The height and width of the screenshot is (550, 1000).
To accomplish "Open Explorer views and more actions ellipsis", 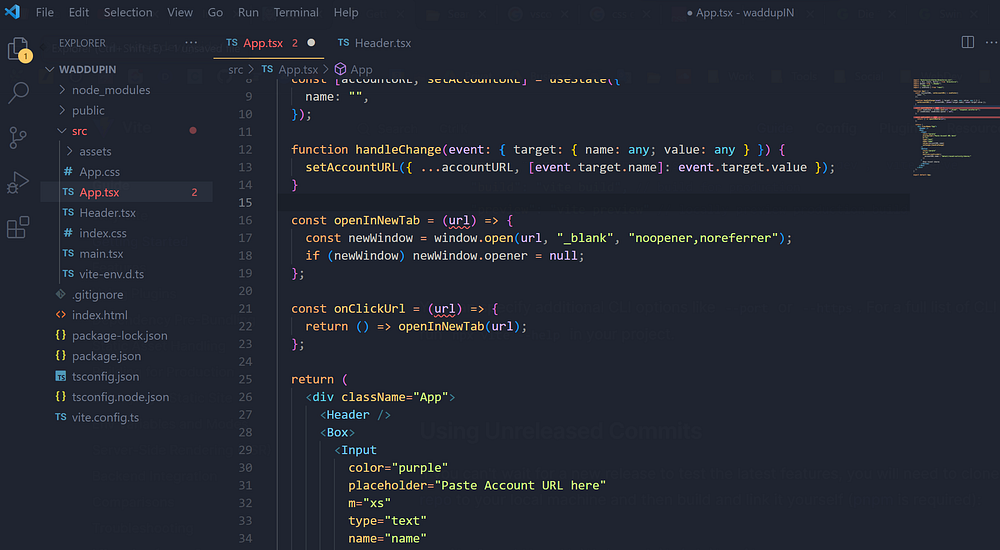I will pyautogui.click(x=191, y=43).
